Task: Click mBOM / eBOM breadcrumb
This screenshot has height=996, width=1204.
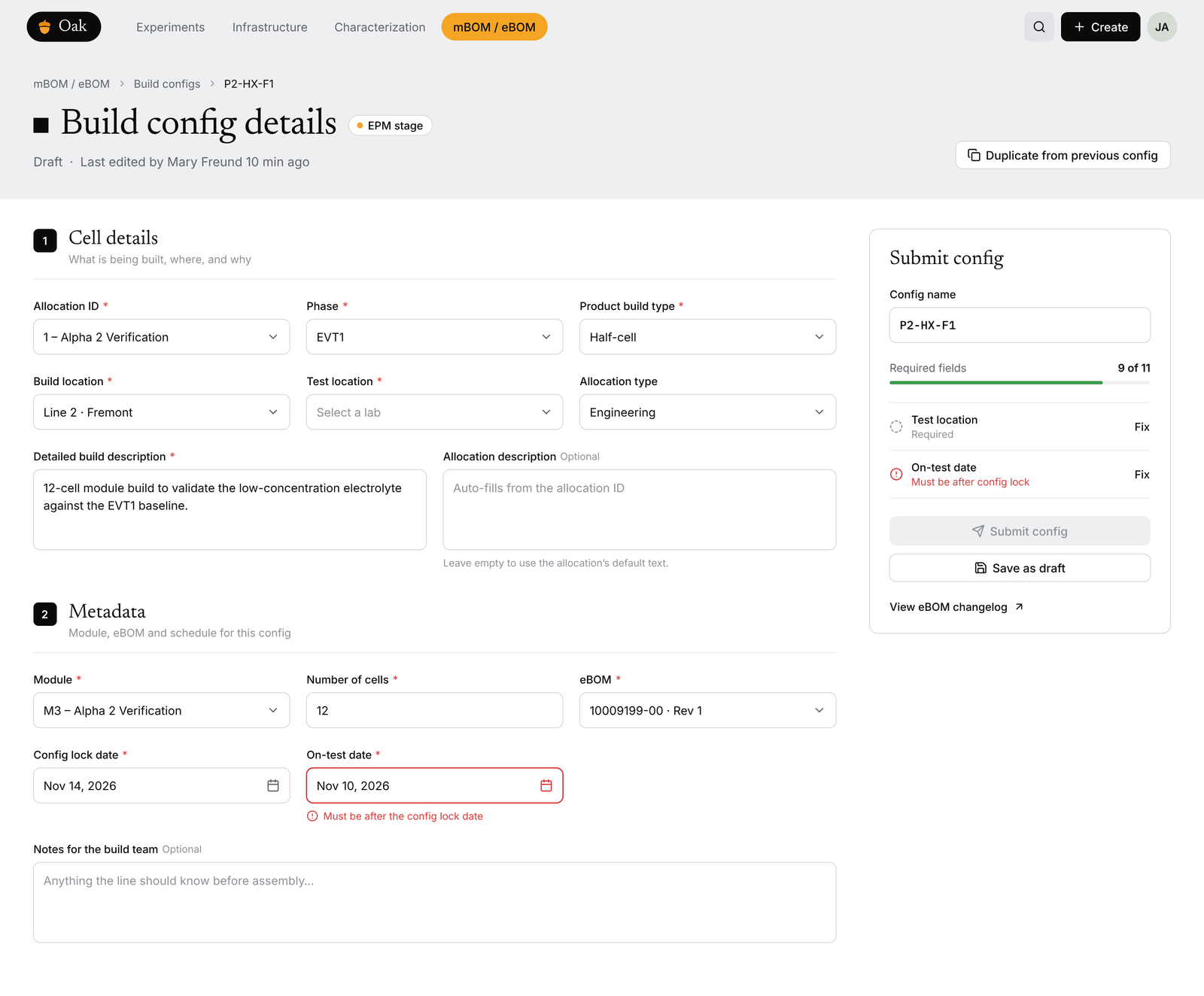Action: [x=71, y=84]
